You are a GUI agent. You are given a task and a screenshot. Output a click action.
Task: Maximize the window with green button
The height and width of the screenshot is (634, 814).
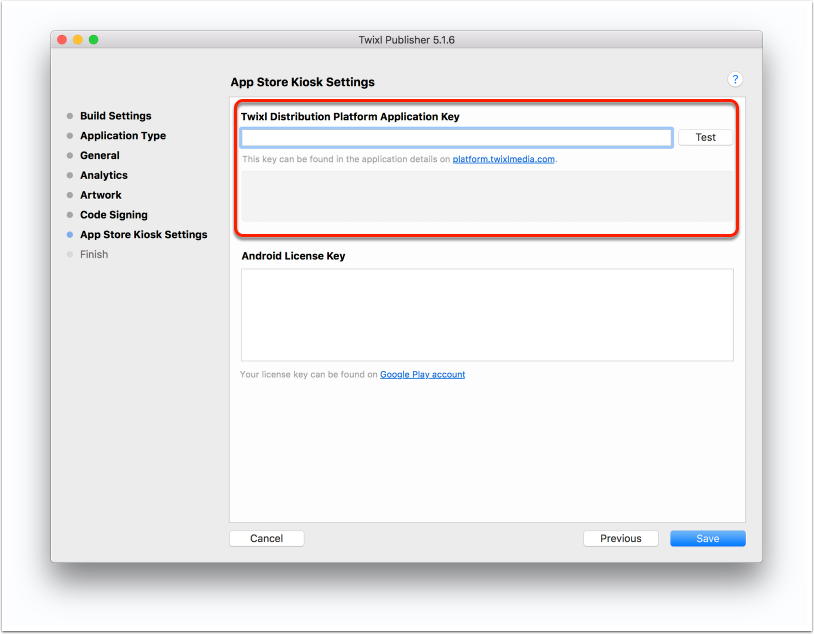(x=93, y=39)
